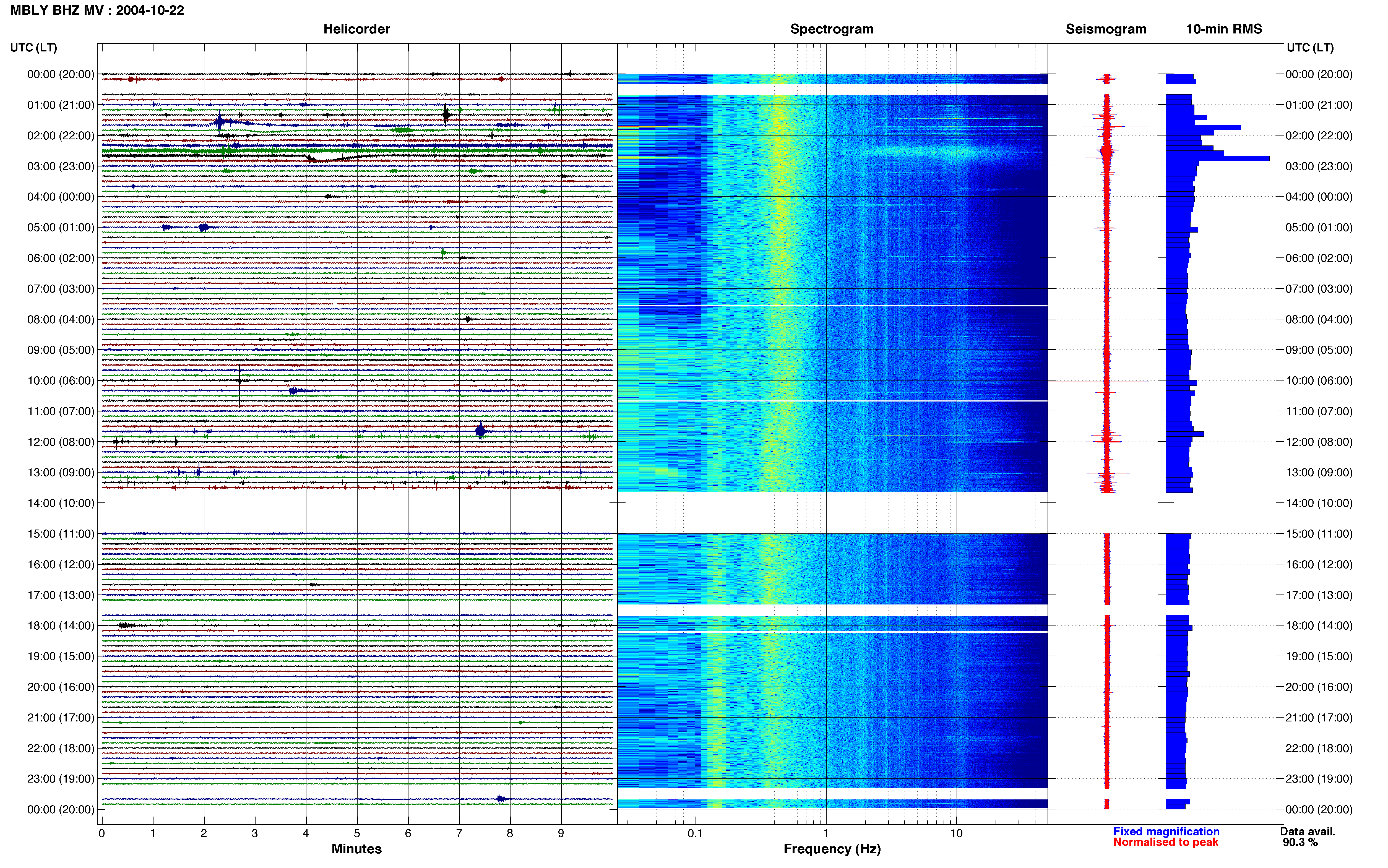The width and height of the screenshot is (1388, 868).
Task: Click the 'Frequency (Hz)' x-axis label
Action: click(x=832, y=849)
